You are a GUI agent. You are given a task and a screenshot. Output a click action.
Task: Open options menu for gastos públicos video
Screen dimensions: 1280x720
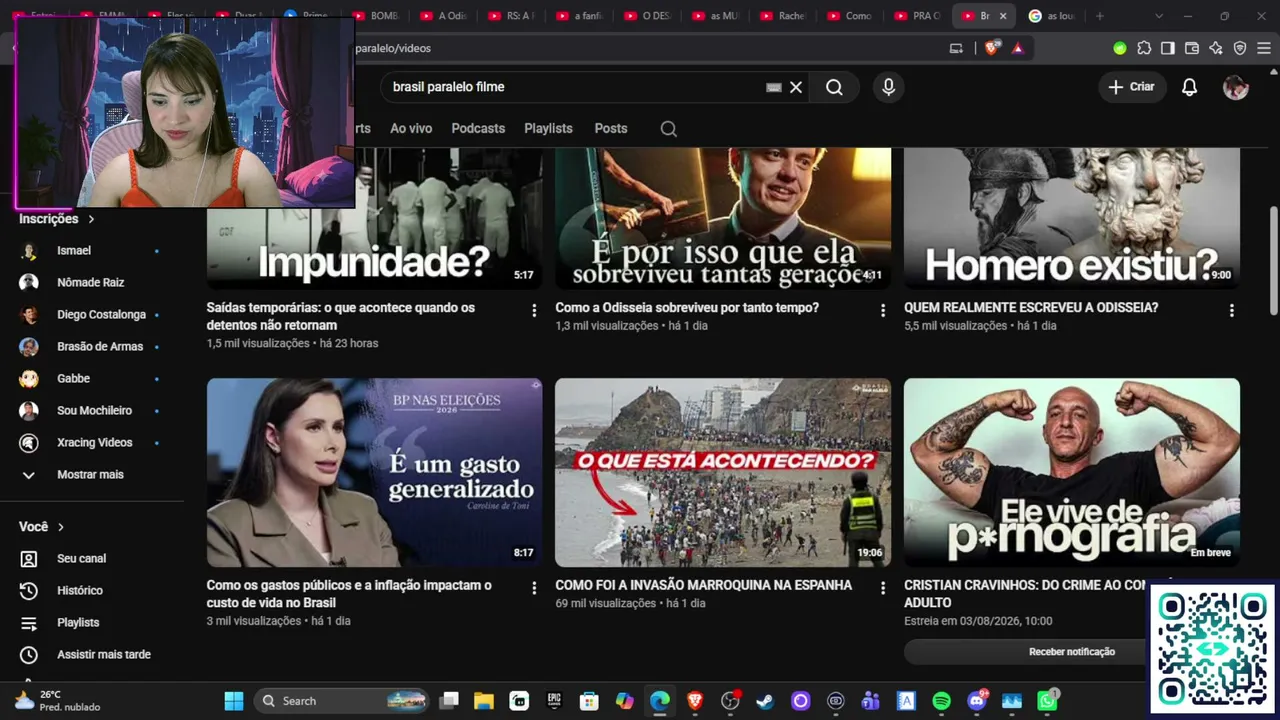point(534,588)
